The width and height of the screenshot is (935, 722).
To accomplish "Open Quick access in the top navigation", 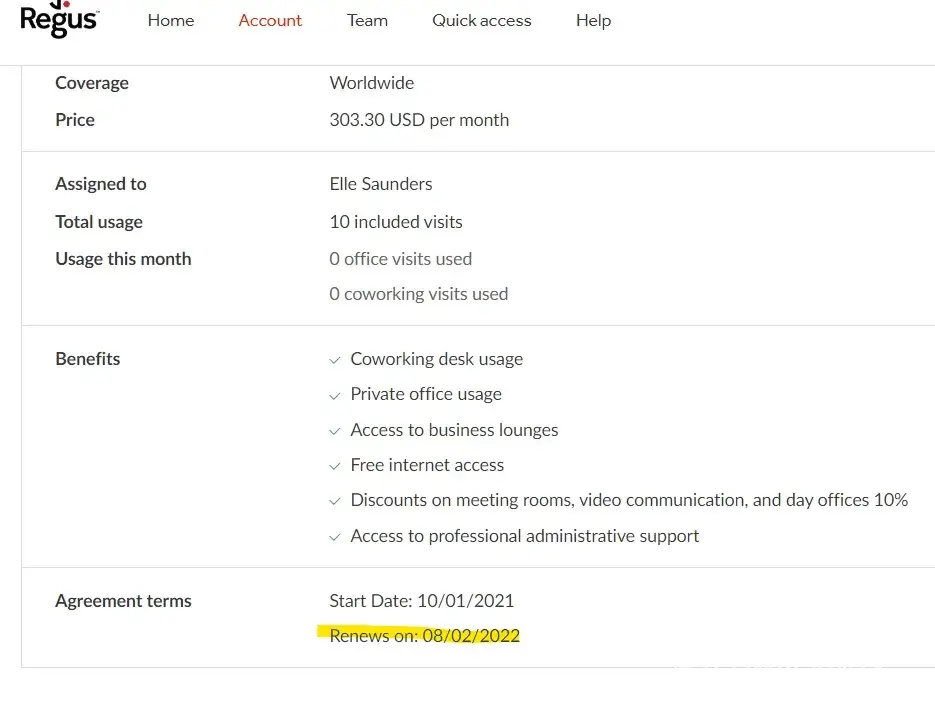I will pyautogui.click(x=482, y=20).
